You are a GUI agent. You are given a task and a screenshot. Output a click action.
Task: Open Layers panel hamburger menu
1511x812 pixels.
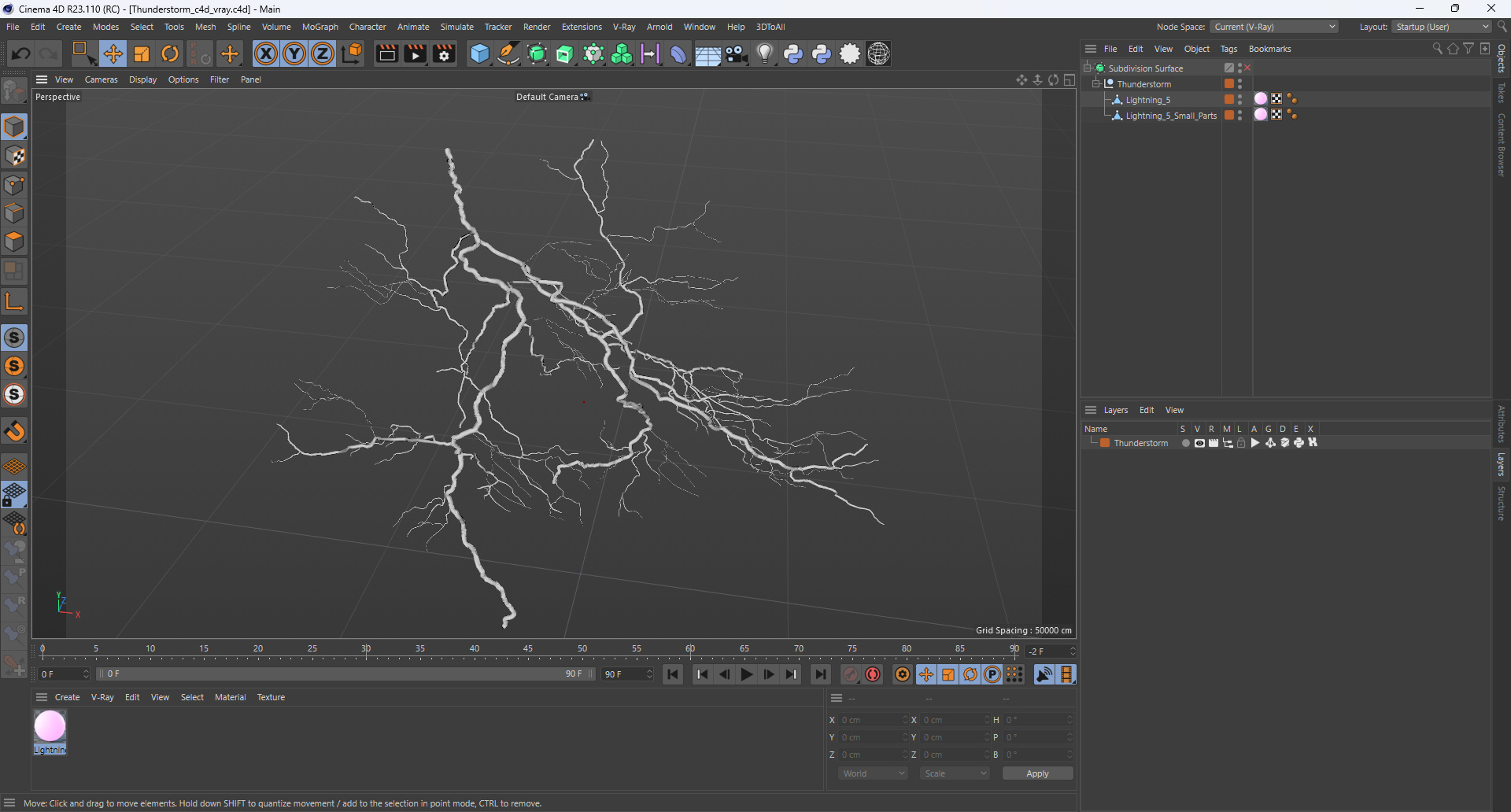1091,410
